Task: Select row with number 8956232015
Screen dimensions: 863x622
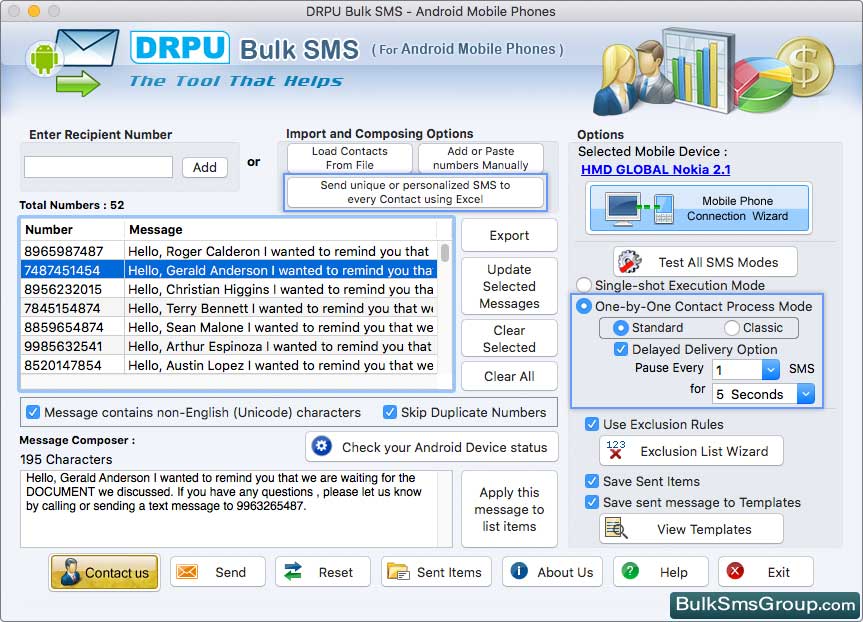Action: [x=230, y=289]
